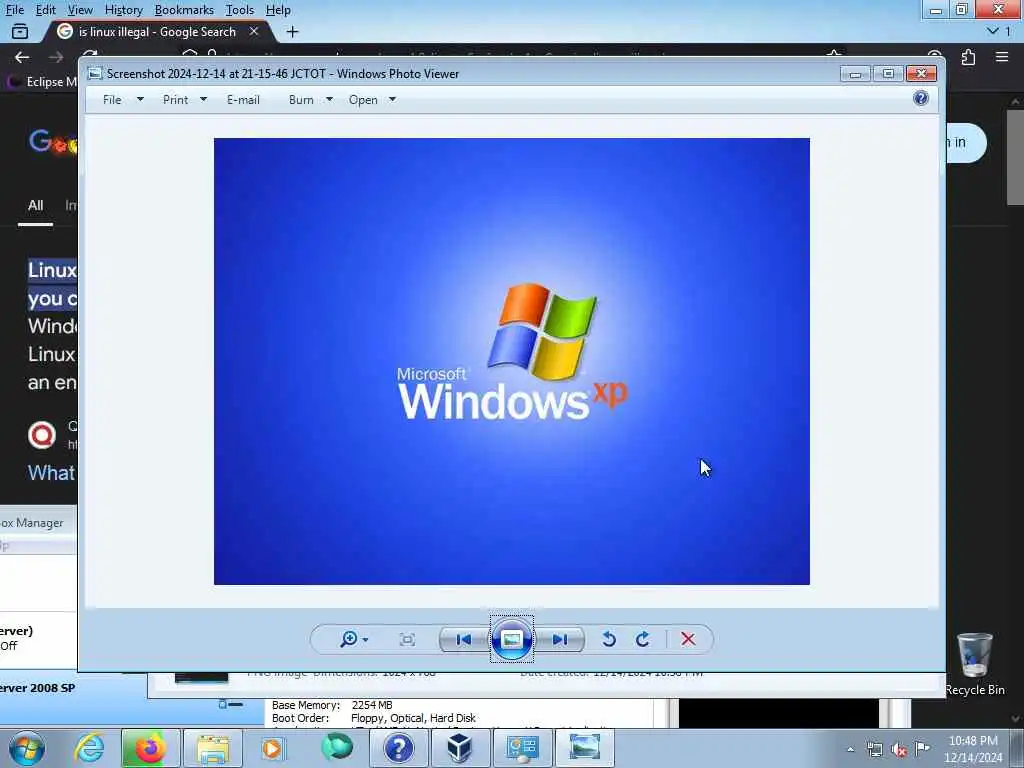1024x768 pixels.
Task: Open the control panel taskbar icon
Action: [522, 748]
